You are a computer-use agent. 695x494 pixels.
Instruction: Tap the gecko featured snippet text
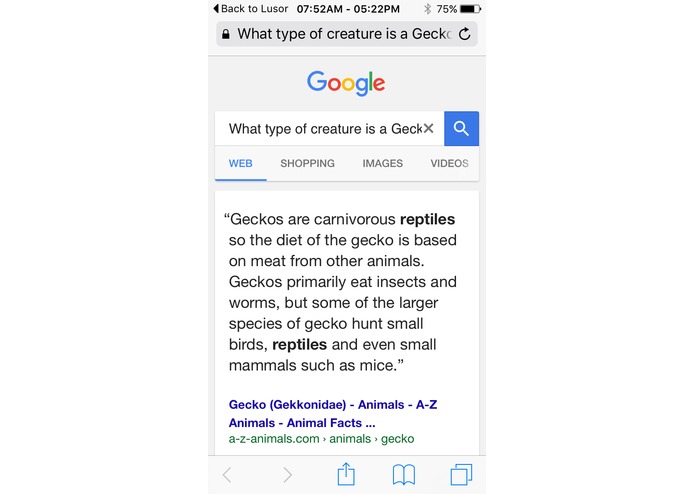[x=340, y=292]
